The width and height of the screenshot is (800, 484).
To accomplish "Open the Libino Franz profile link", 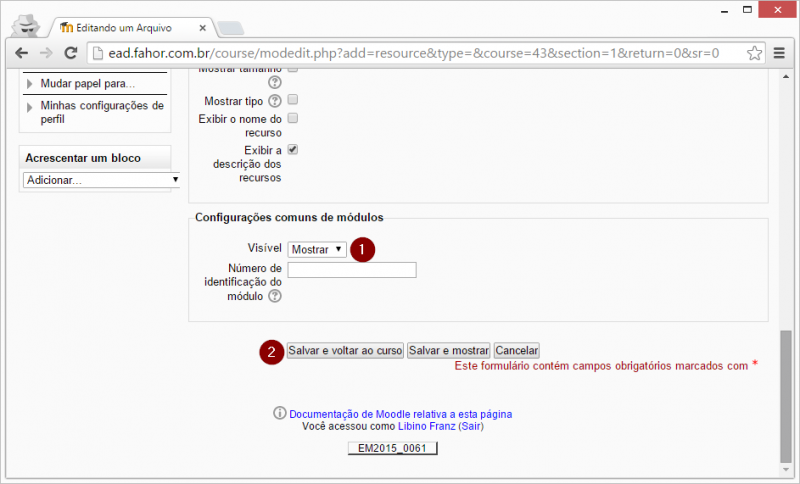I will pos(427,426).
